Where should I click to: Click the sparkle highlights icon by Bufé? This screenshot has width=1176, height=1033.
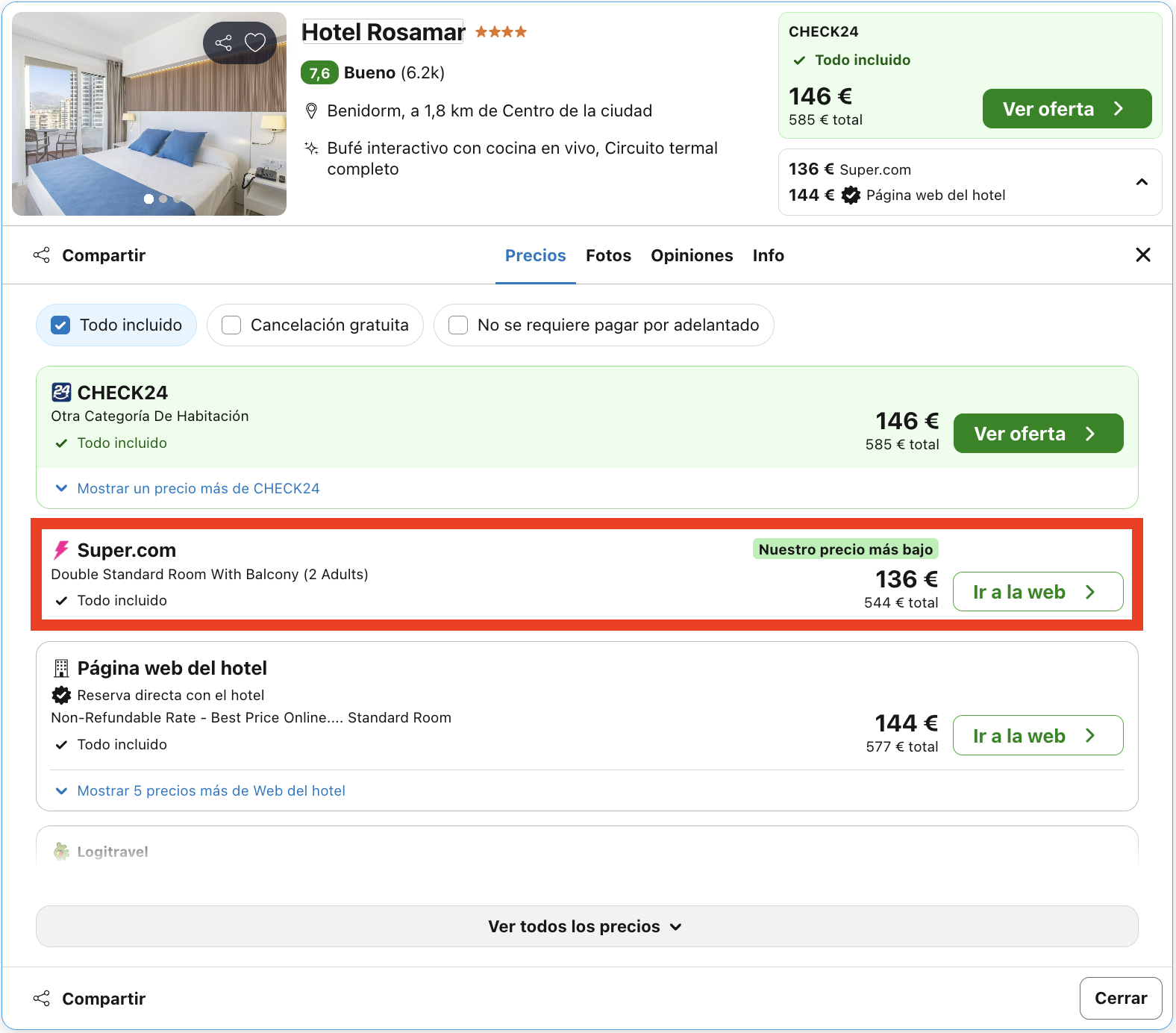point(312,148)
